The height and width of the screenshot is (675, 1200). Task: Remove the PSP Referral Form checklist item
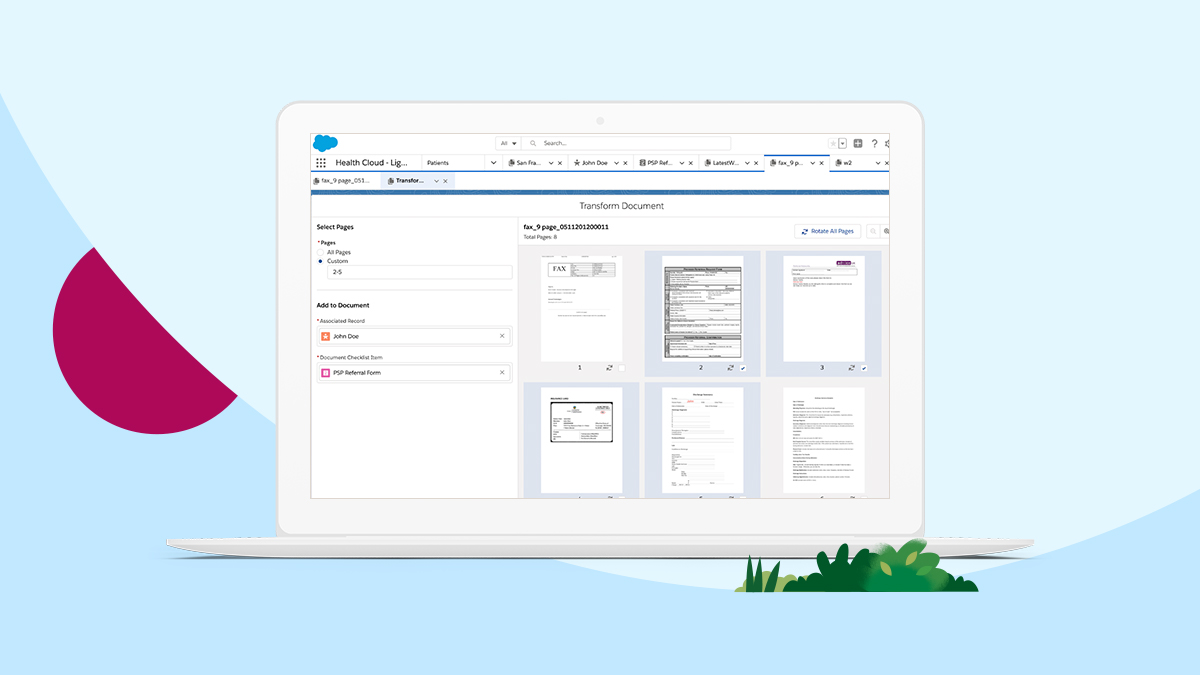coord(502,372)
